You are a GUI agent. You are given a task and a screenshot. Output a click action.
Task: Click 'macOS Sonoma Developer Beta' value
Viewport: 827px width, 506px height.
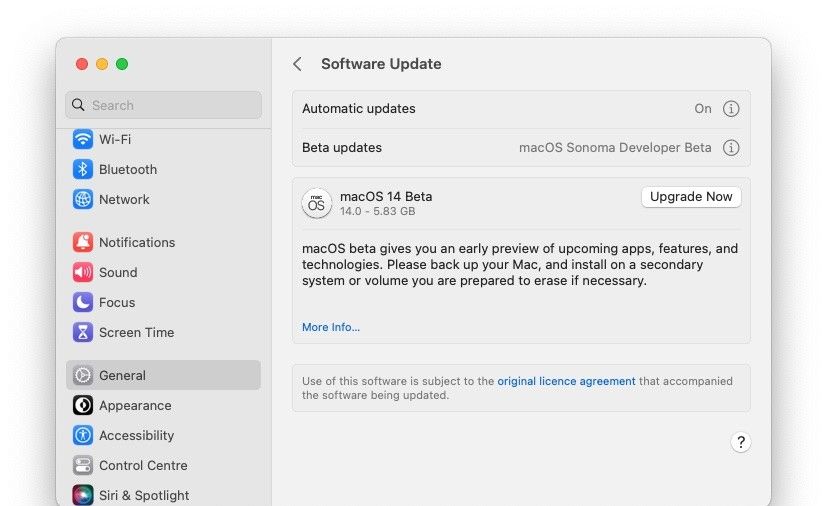point(615,148)
